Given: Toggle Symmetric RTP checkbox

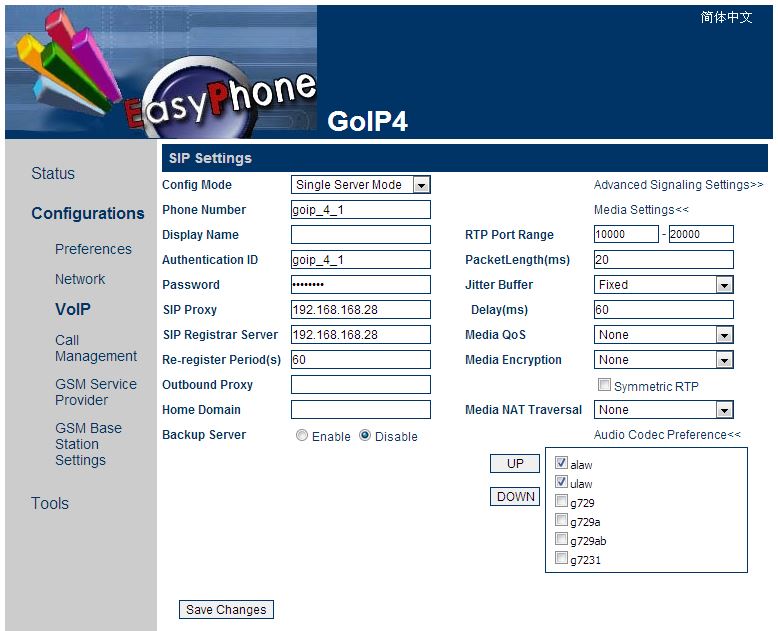Looking at the screenshot, I should coord(604,384).
